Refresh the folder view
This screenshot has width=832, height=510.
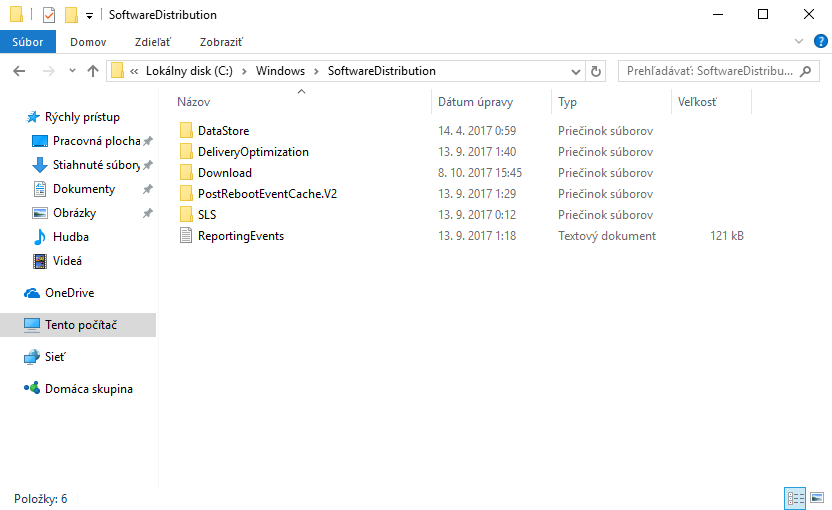click(x=595, y=71)
